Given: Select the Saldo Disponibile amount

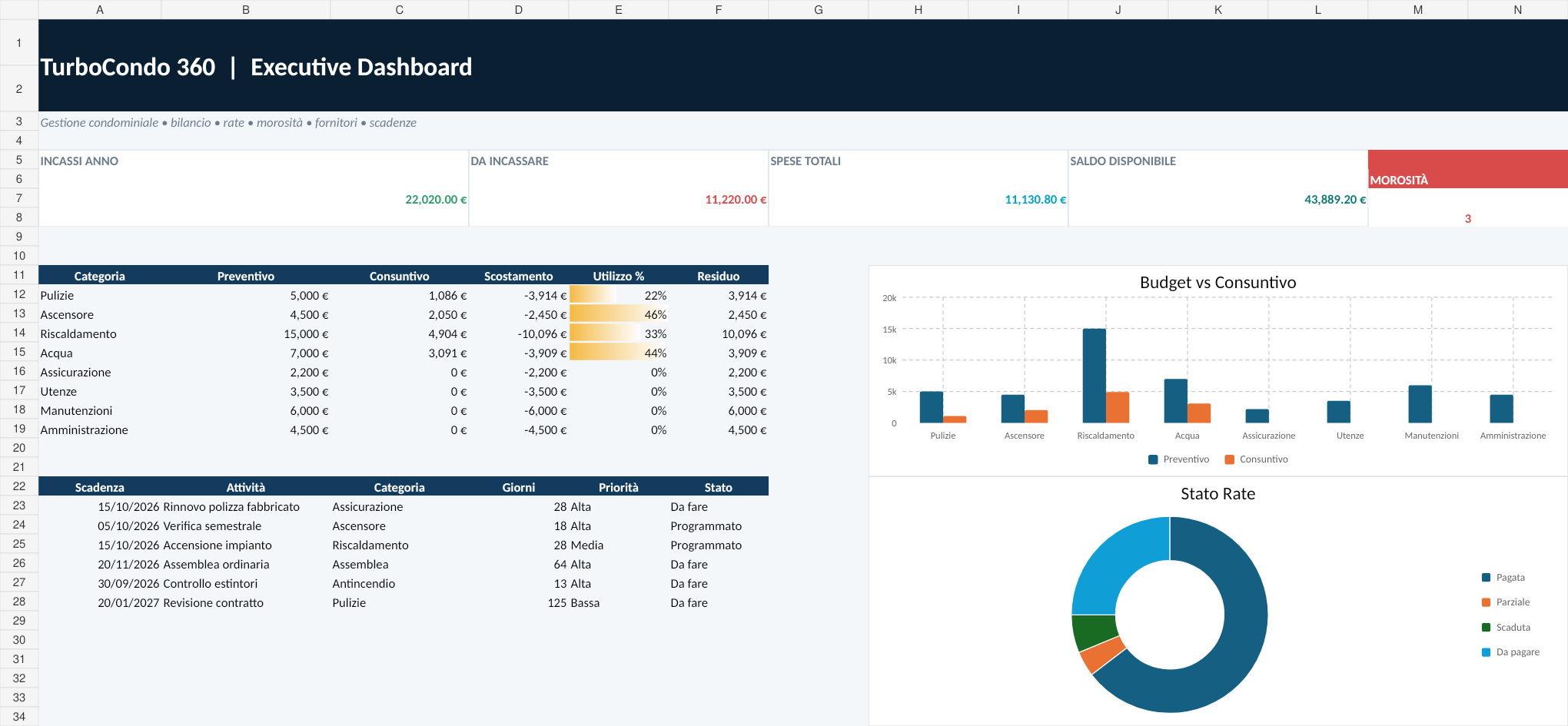Looking at the screenshot, I should [x=1335, y=199].
